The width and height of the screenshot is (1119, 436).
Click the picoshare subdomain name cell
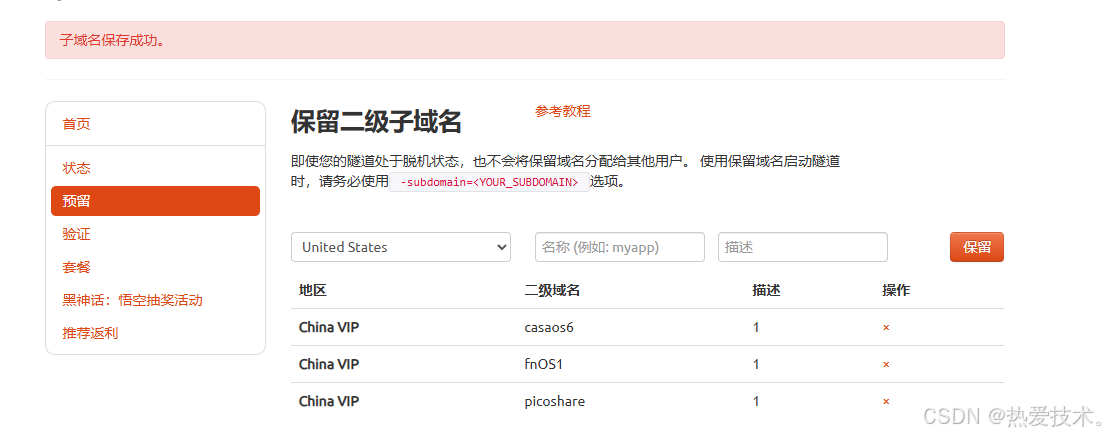[x=555, y=402]
